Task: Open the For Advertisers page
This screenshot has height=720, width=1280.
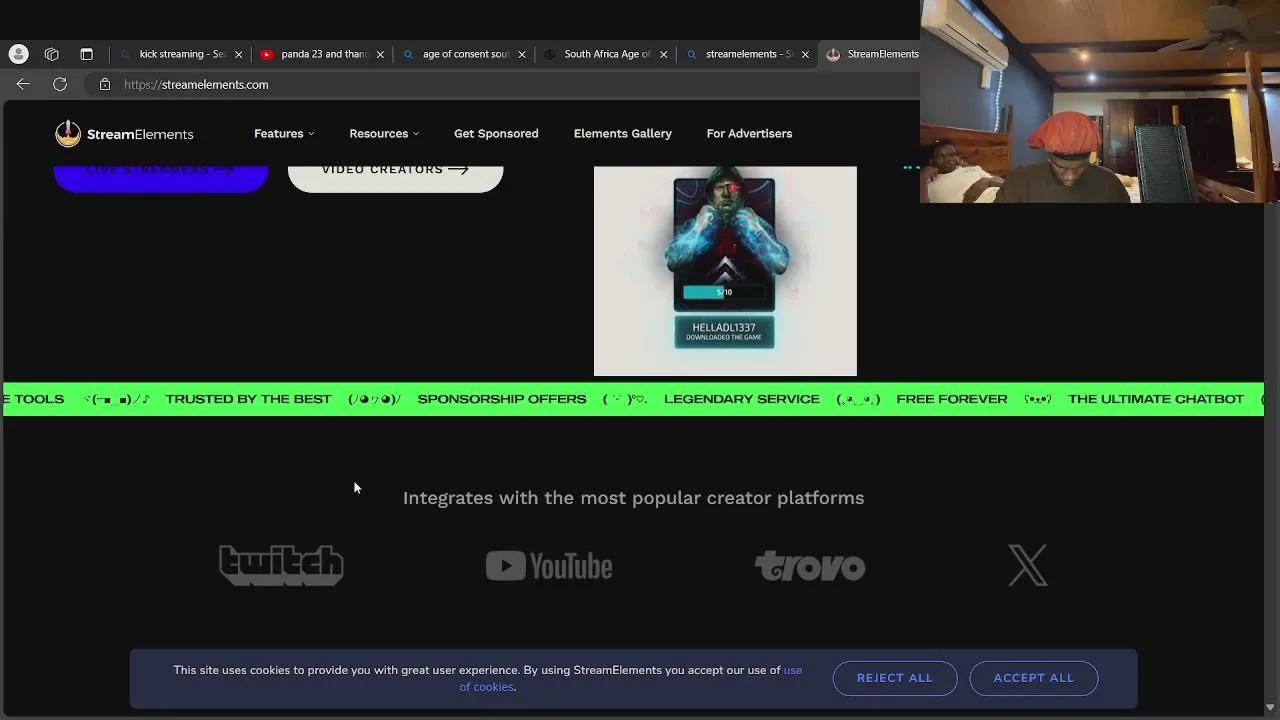Action: 749,133
